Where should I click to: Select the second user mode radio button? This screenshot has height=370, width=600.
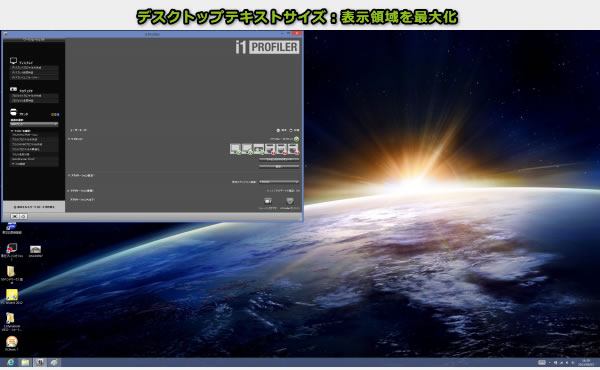291,130
